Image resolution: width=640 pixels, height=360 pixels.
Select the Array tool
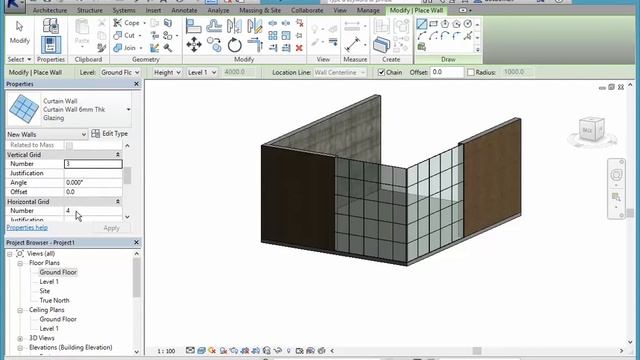273,36
